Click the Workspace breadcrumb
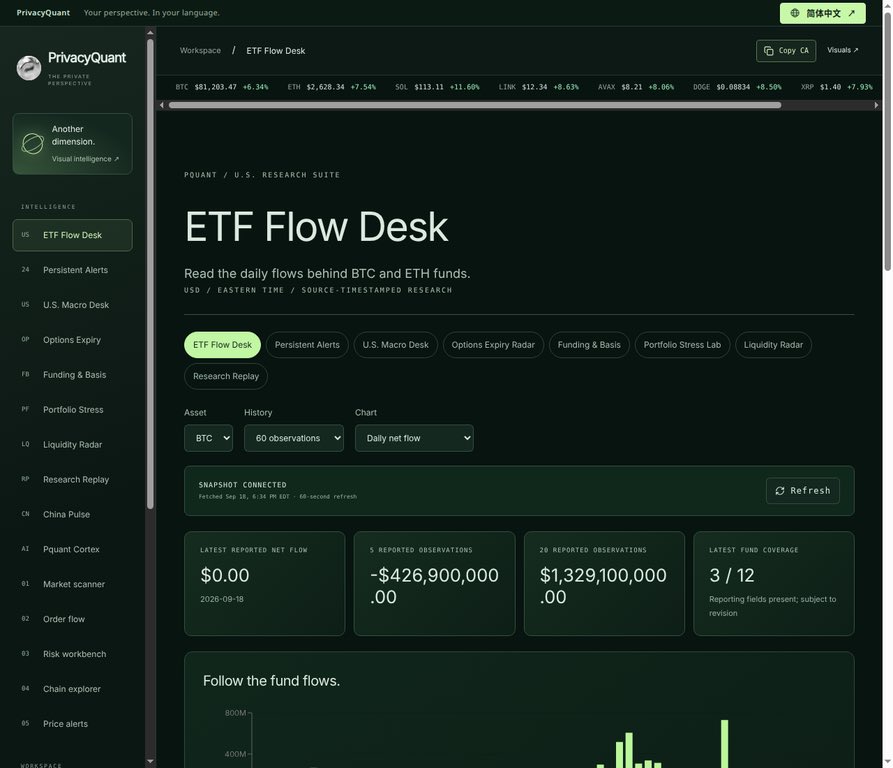This screenshot has height=768, width=893. pos(200,51)
